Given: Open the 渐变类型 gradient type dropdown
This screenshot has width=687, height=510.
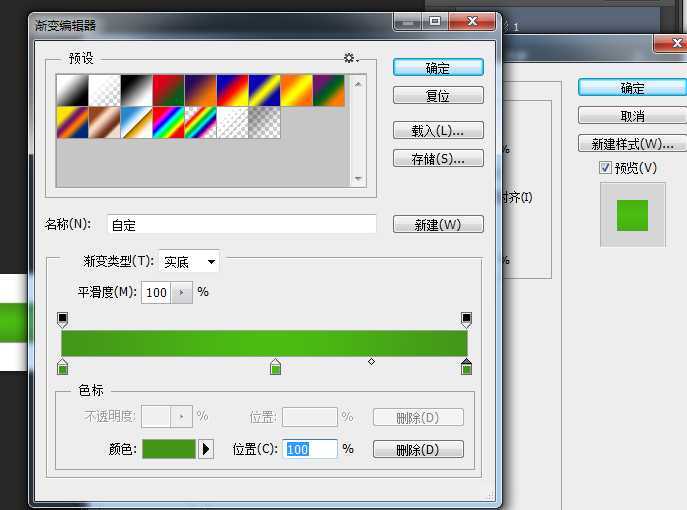Looking at the screenshot, I should (189, 262).
